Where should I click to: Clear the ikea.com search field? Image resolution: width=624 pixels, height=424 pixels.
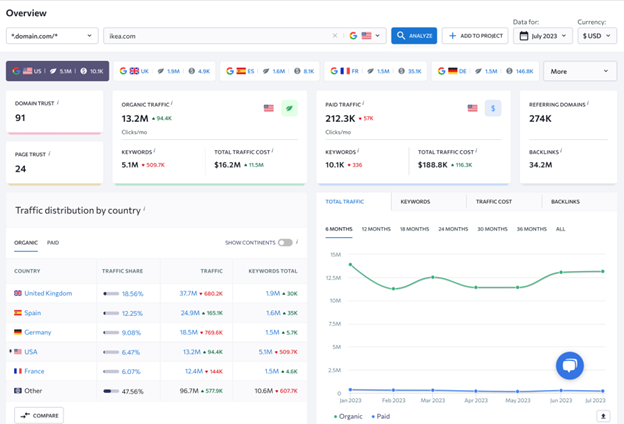pos(335,36)
